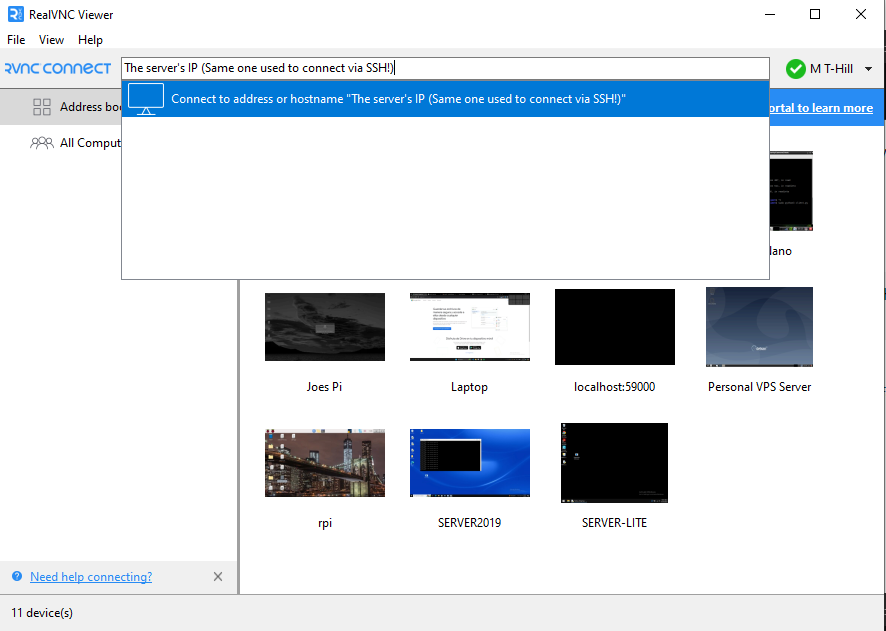
Task: Dismiss the Need help connecting banner
Action: 218,577
